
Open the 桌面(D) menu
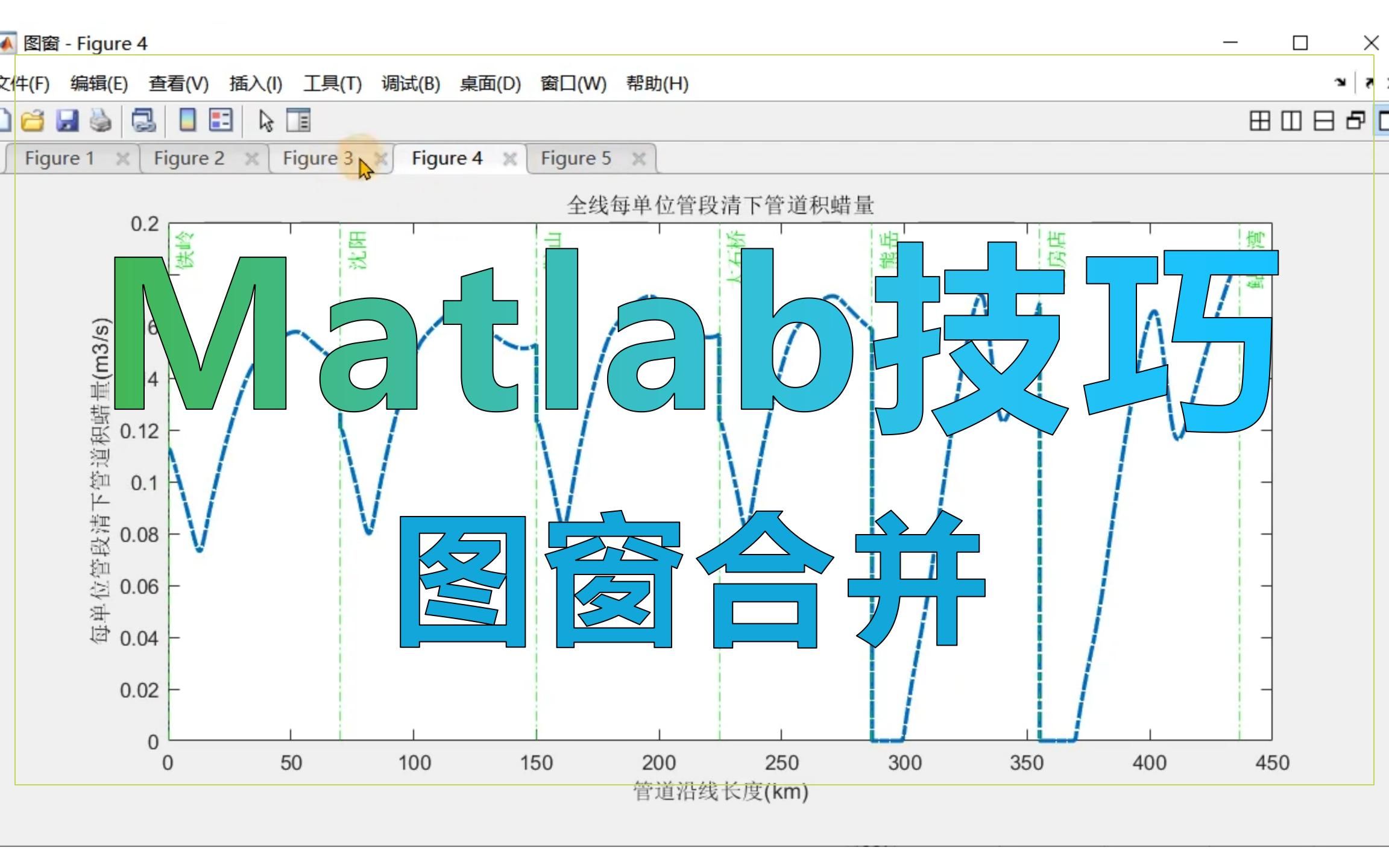coord(490,83)
